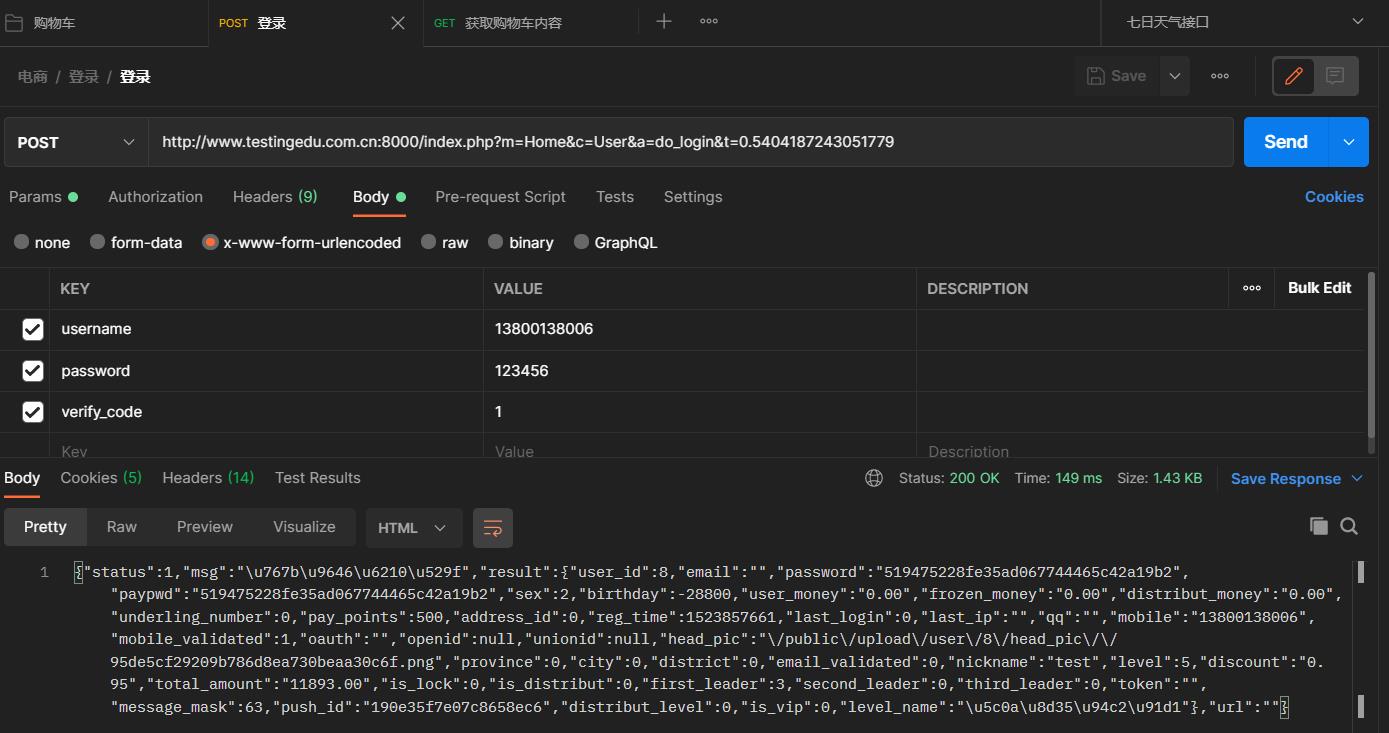1389x733 pixels.
Task: Expand Send options dropdown arrow
Action: pyautogui.click(x=1348, y=142)
